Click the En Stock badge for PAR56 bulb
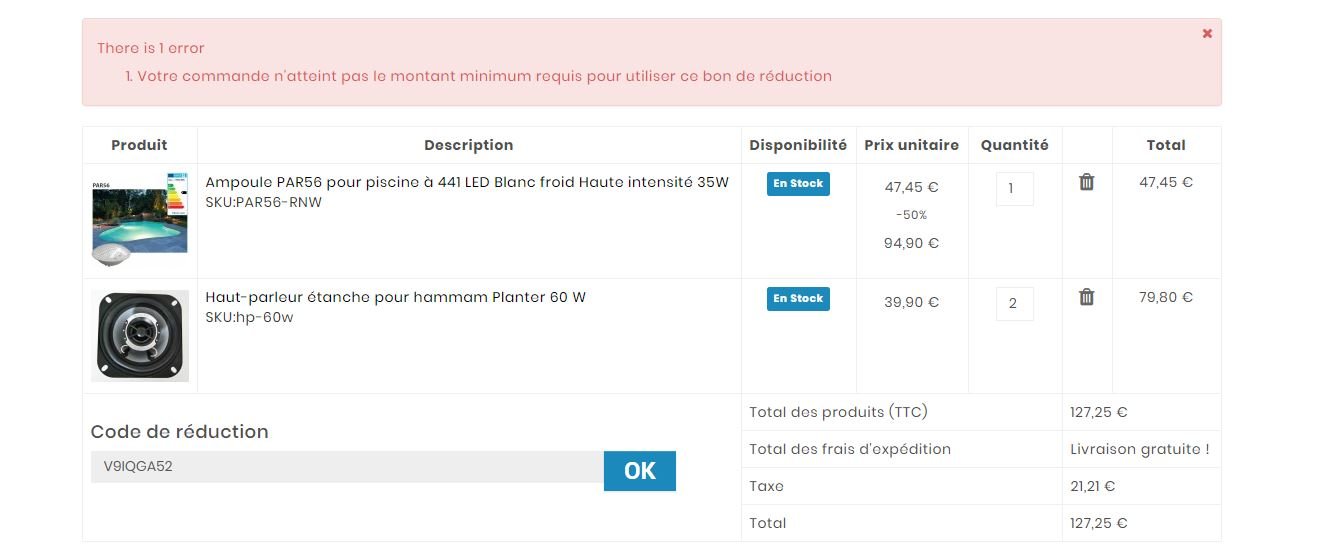This screenshot has height=555, width=1317. click(798, 184)
